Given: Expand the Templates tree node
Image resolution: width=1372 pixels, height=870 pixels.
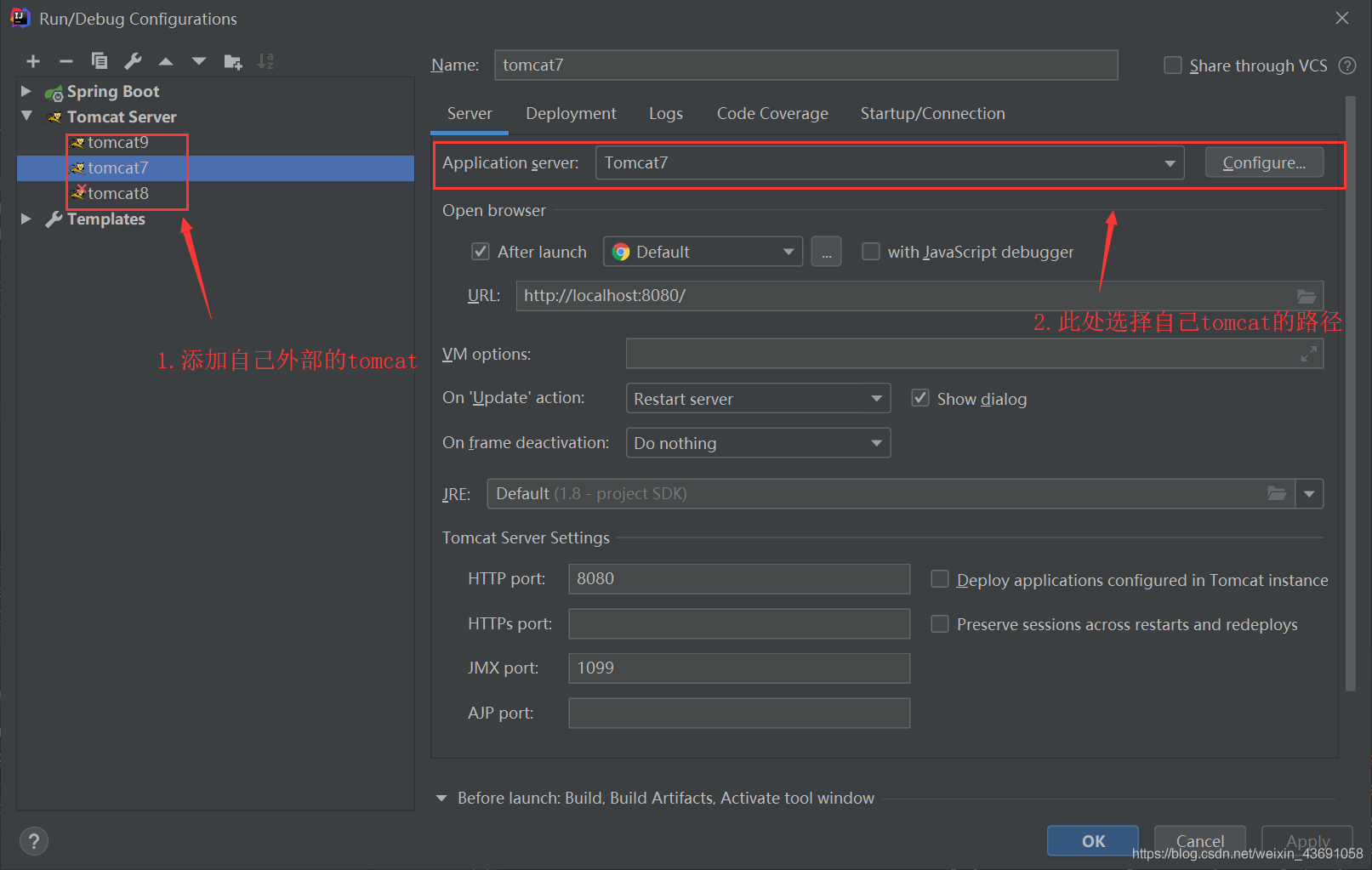Looking at the screenshot, I should tap(26, 219).
